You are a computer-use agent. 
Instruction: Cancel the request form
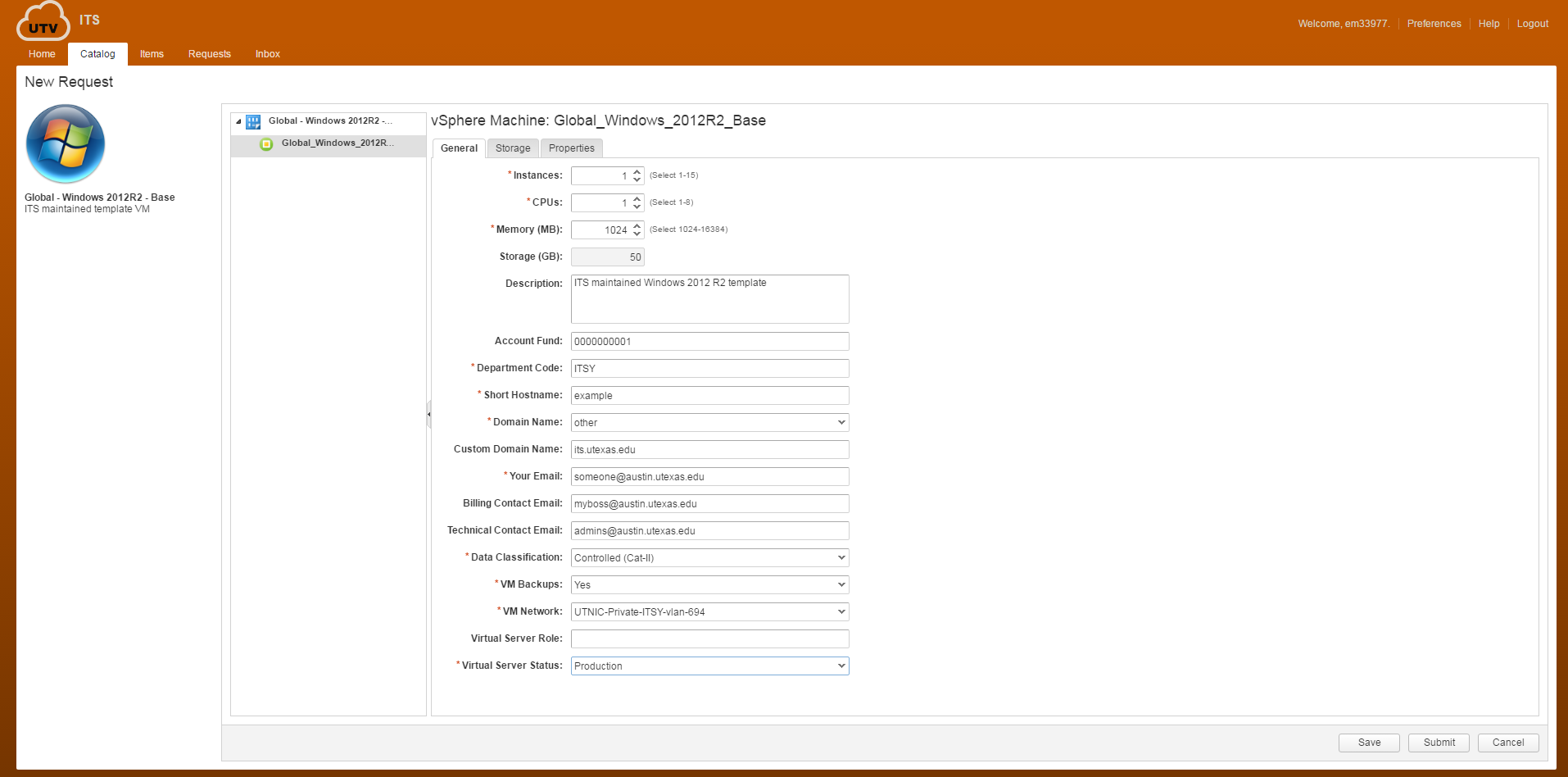click(x=1507, y=743)
